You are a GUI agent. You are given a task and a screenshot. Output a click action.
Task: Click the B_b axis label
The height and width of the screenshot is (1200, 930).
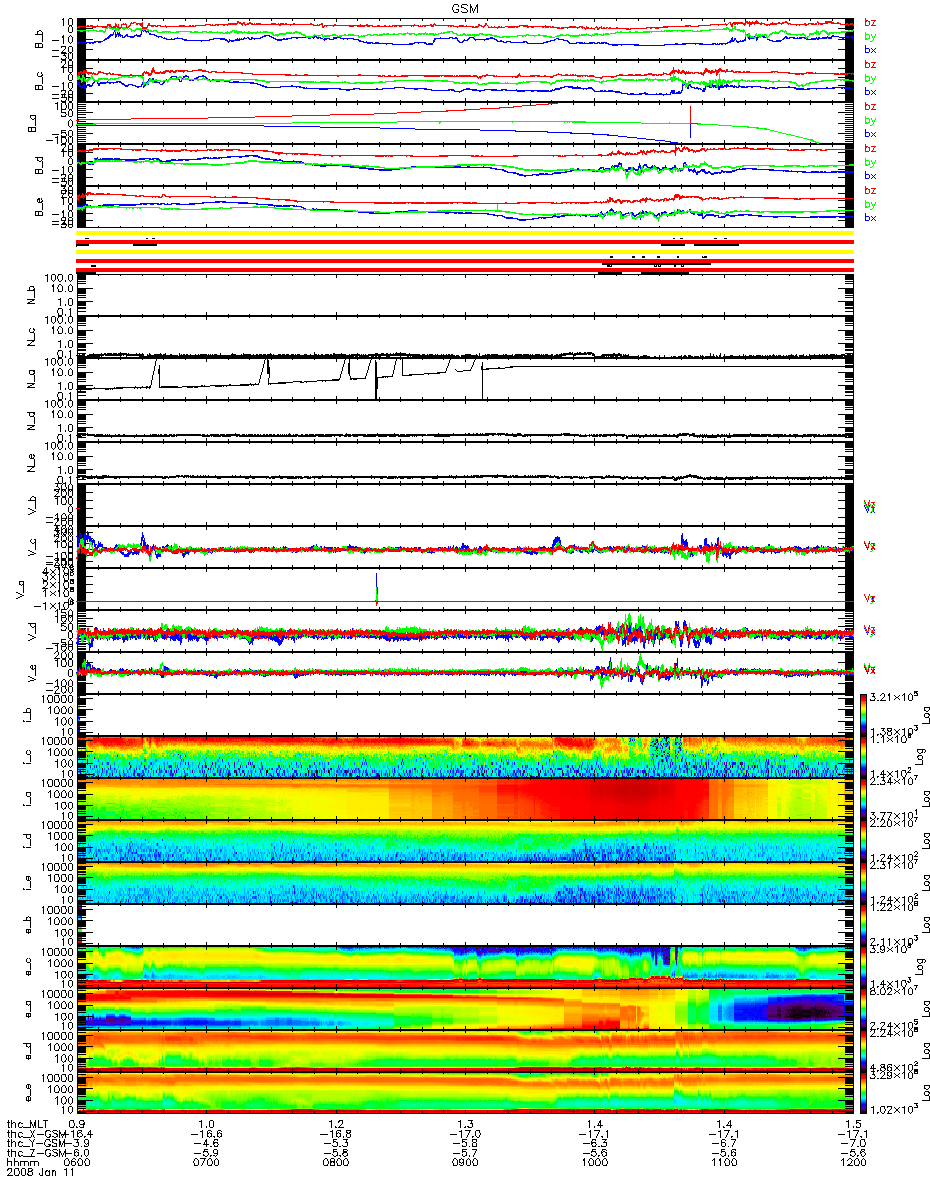[x=40, y=39]
